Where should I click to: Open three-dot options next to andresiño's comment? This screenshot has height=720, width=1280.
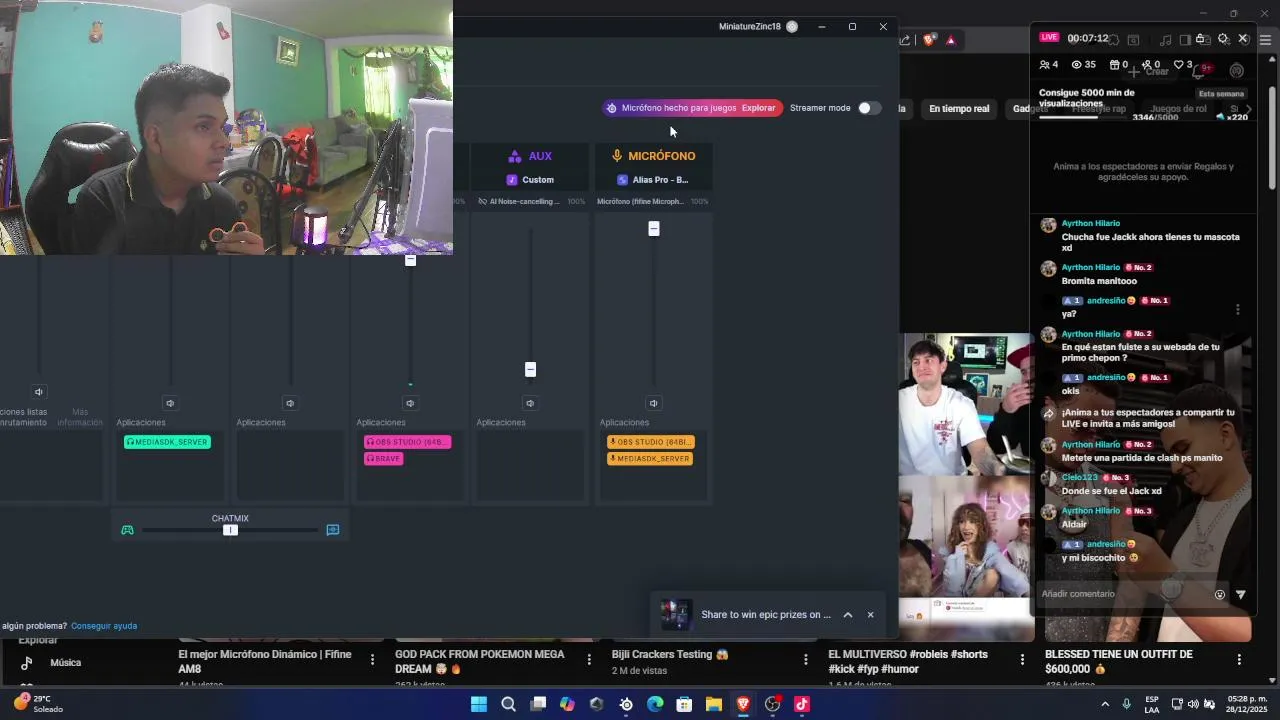coord(1238,309)
